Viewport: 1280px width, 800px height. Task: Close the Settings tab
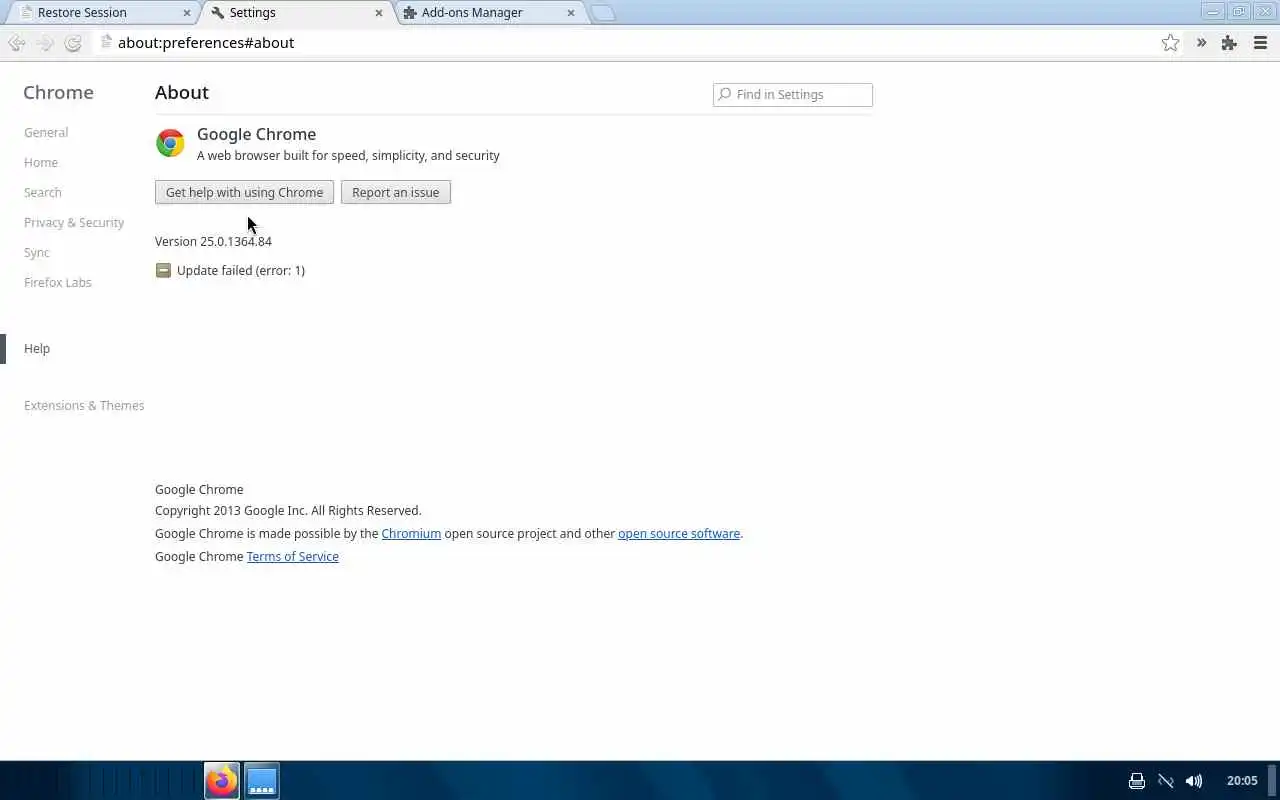point(378,13)
